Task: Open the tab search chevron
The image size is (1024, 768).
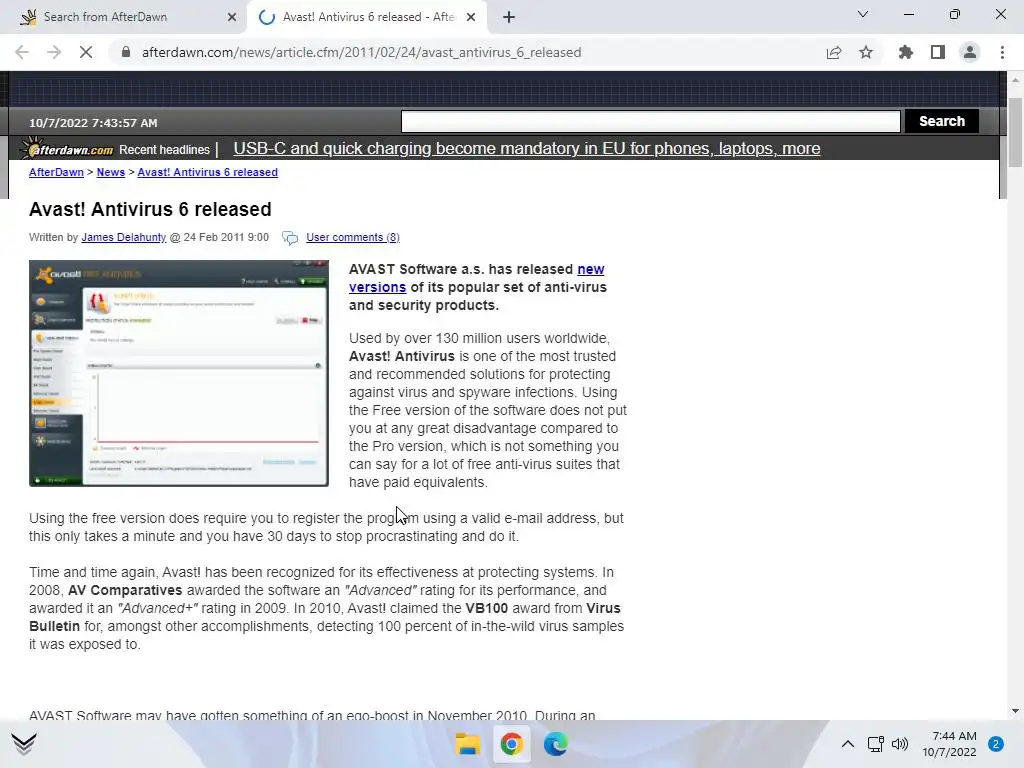Action: tap(863, 14)
